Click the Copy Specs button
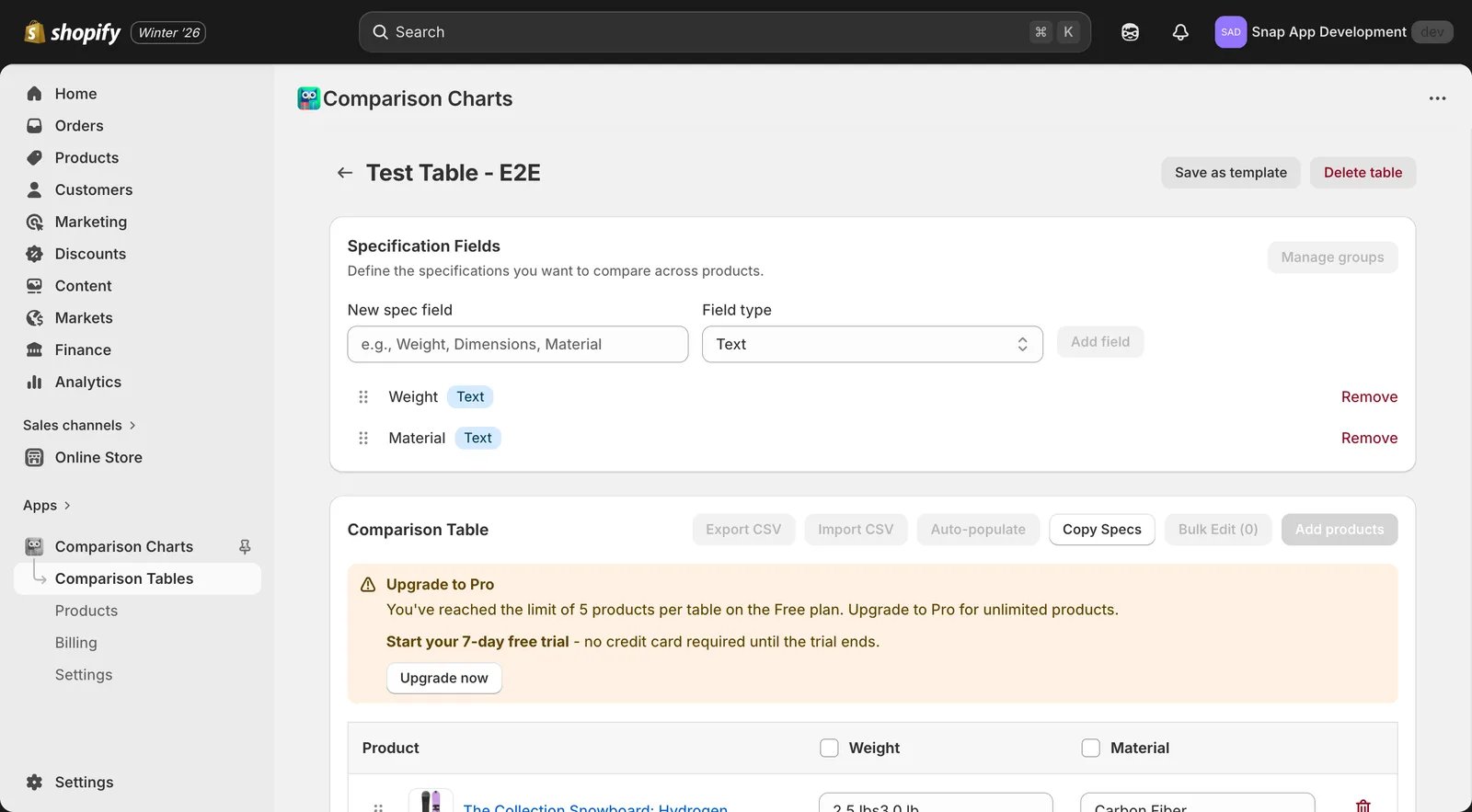This screenshot has height=812, width=1472. point(1102,530)
